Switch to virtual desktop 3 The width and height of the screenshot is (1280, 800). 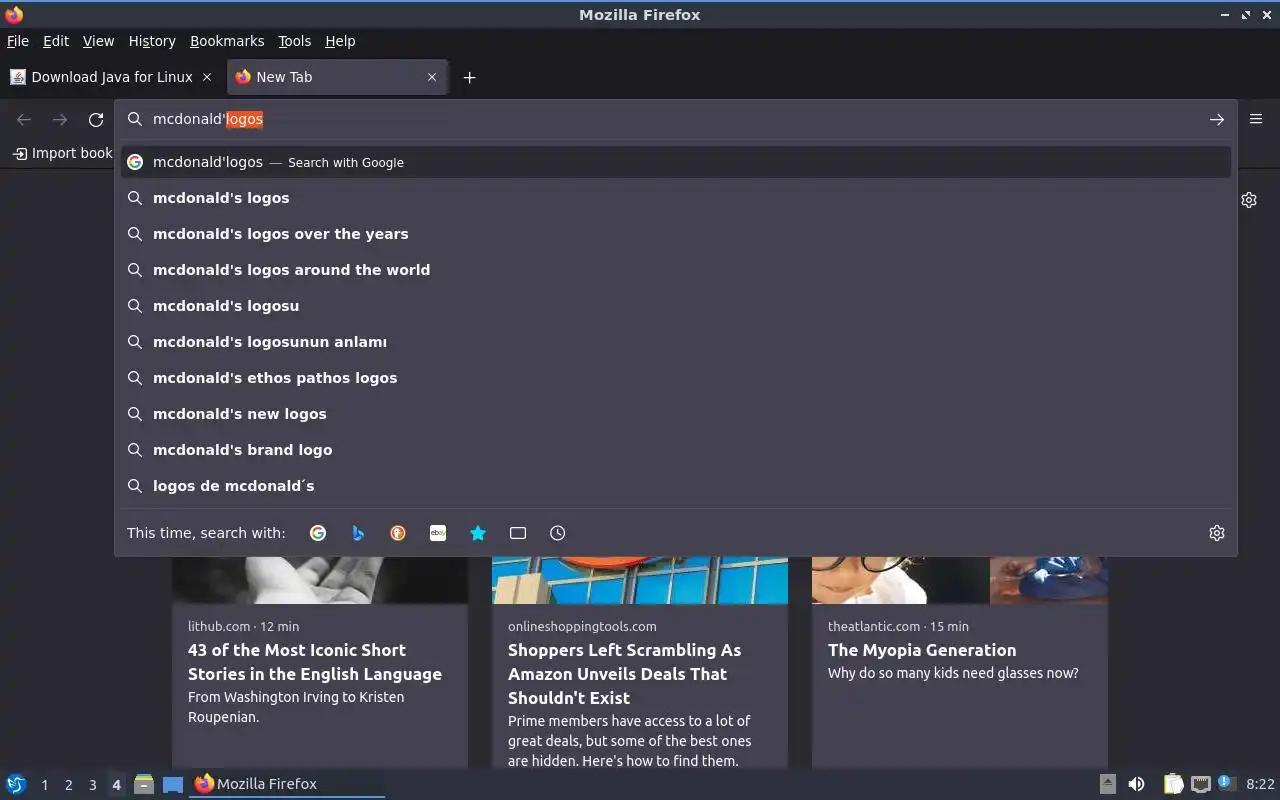click(92, 785)
